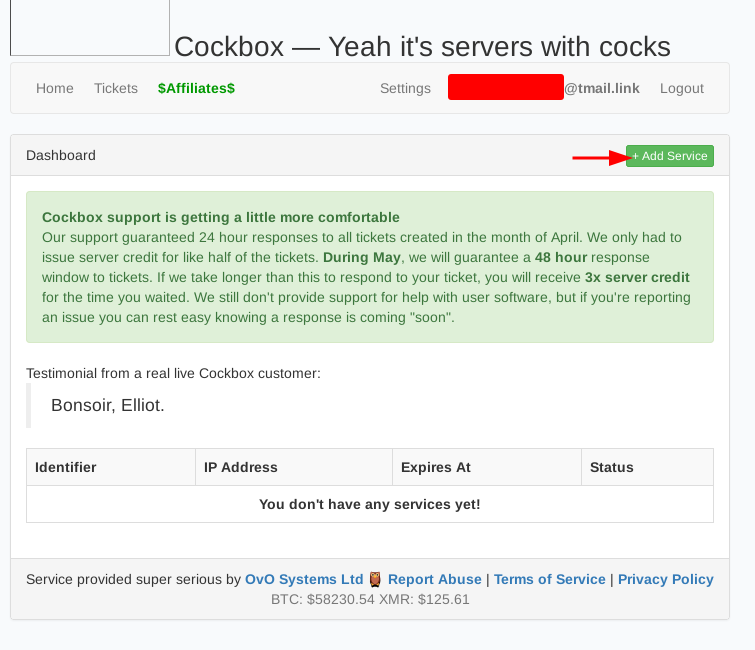Read the Terms of Service link
This screenshot has width=755, height=650.
tap(550, 579)
